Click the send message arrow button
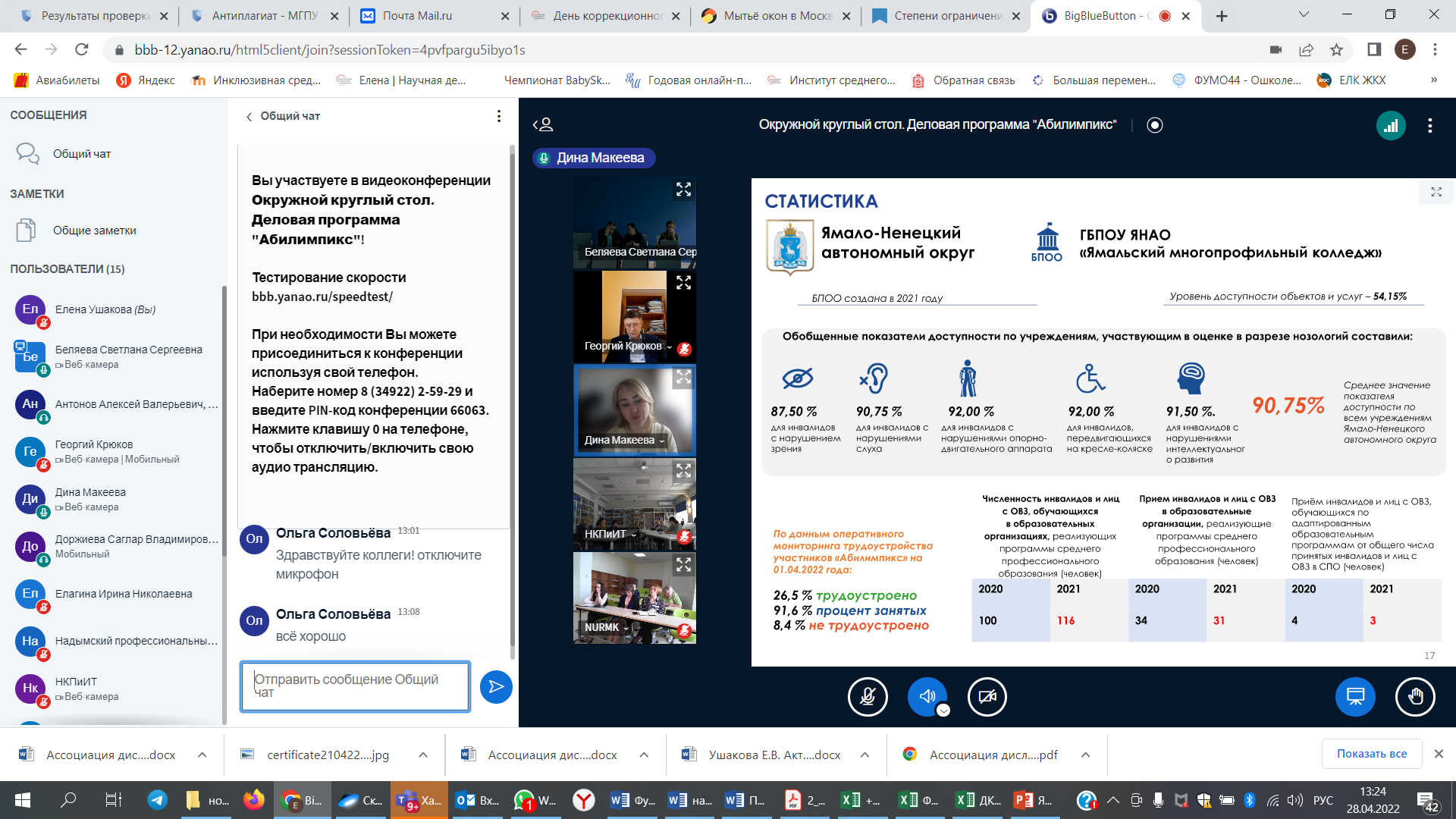This screenshot has height=819, width=1456. click(496, 687)
